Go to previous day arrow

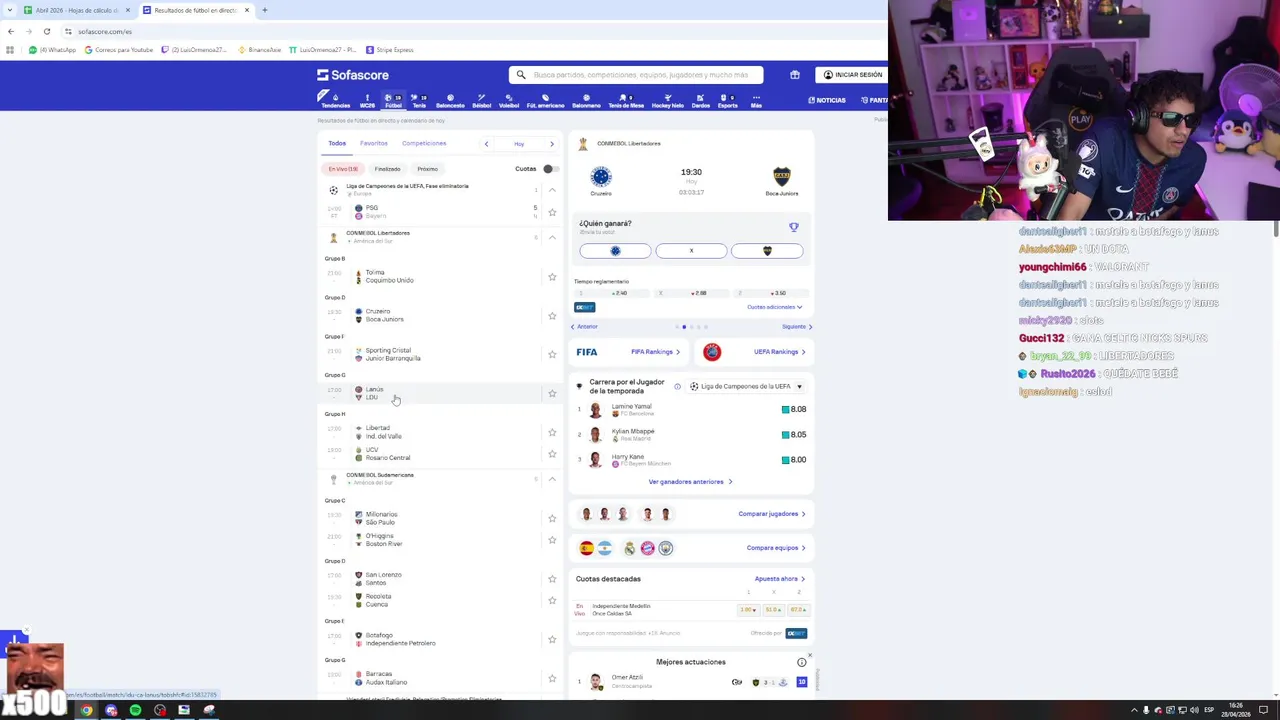point(486,144)
